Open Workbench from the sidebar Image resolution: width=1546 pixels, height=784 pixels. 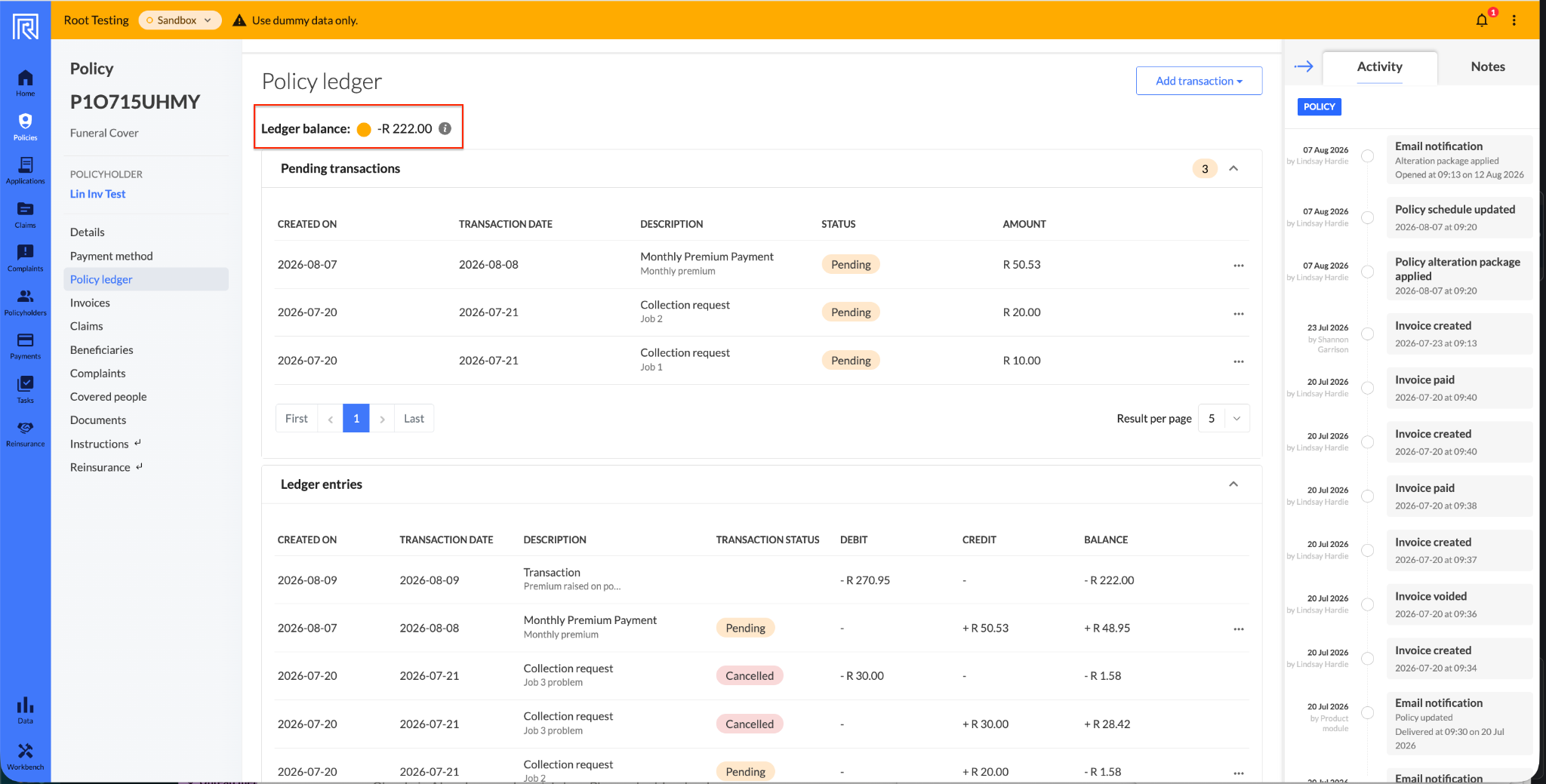pos(25,756)
